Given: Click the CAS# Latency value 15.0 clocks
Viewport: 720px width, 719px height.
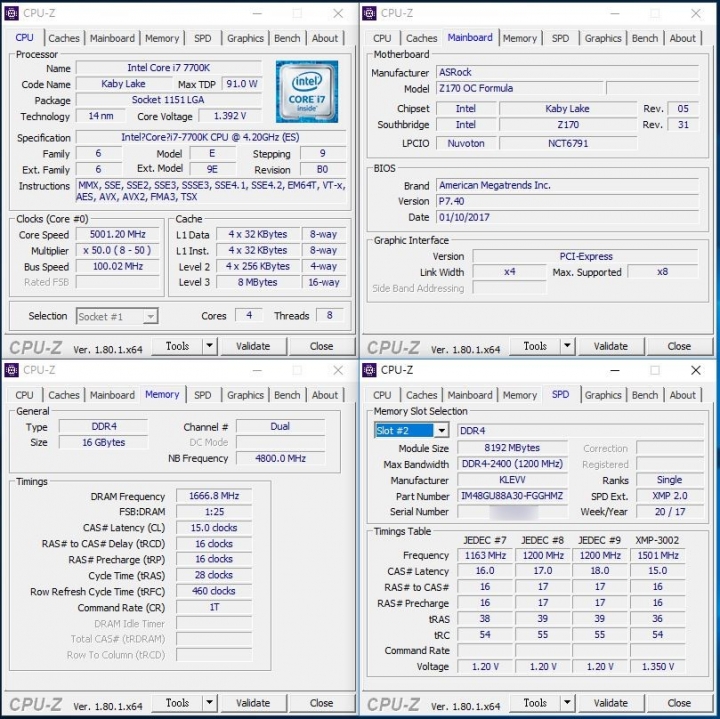Looking at the screenshot, I should coord(214,528).
